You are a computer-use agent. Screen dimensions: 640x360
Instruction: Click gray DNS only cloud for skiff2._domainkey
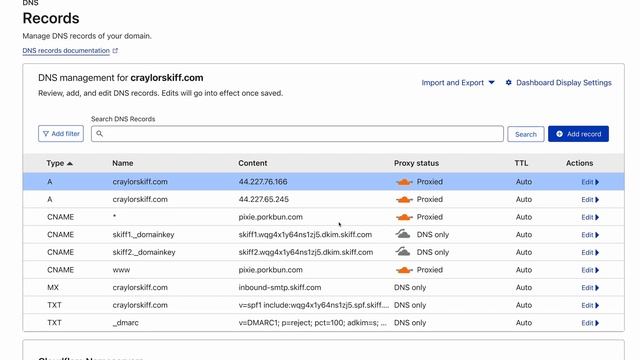click(x=403, y=252)
